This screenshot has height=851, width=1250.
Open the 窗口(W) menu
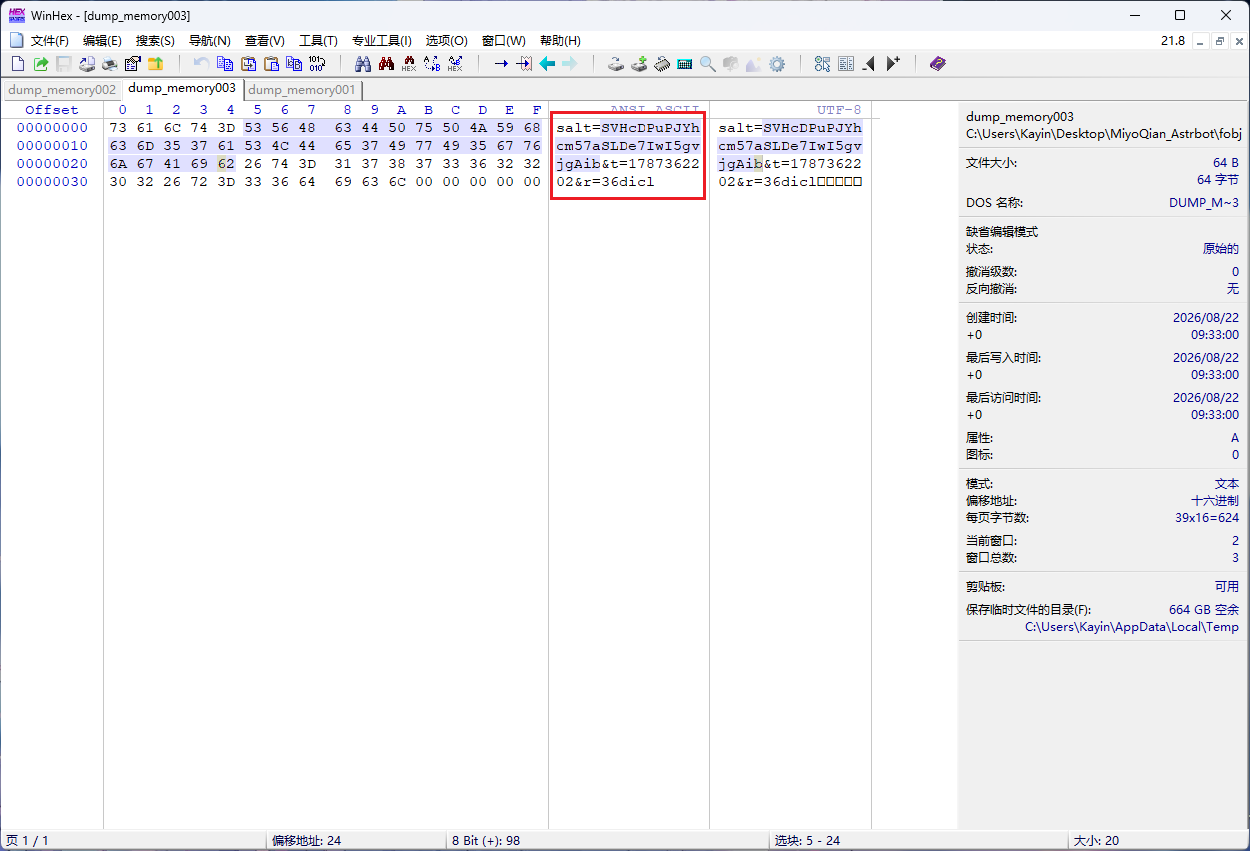pos(503,41)
